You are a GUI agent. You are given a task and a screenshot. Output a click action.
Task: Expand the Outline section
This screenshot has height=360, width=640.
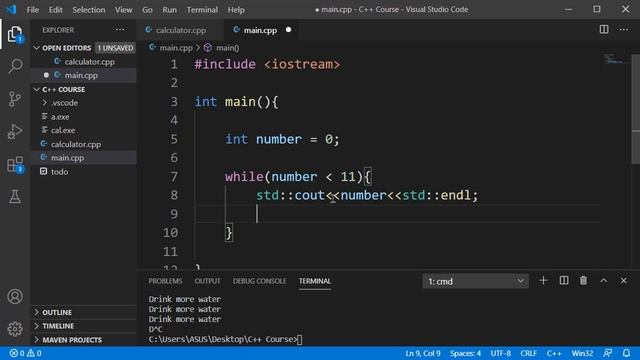point(84,312)
